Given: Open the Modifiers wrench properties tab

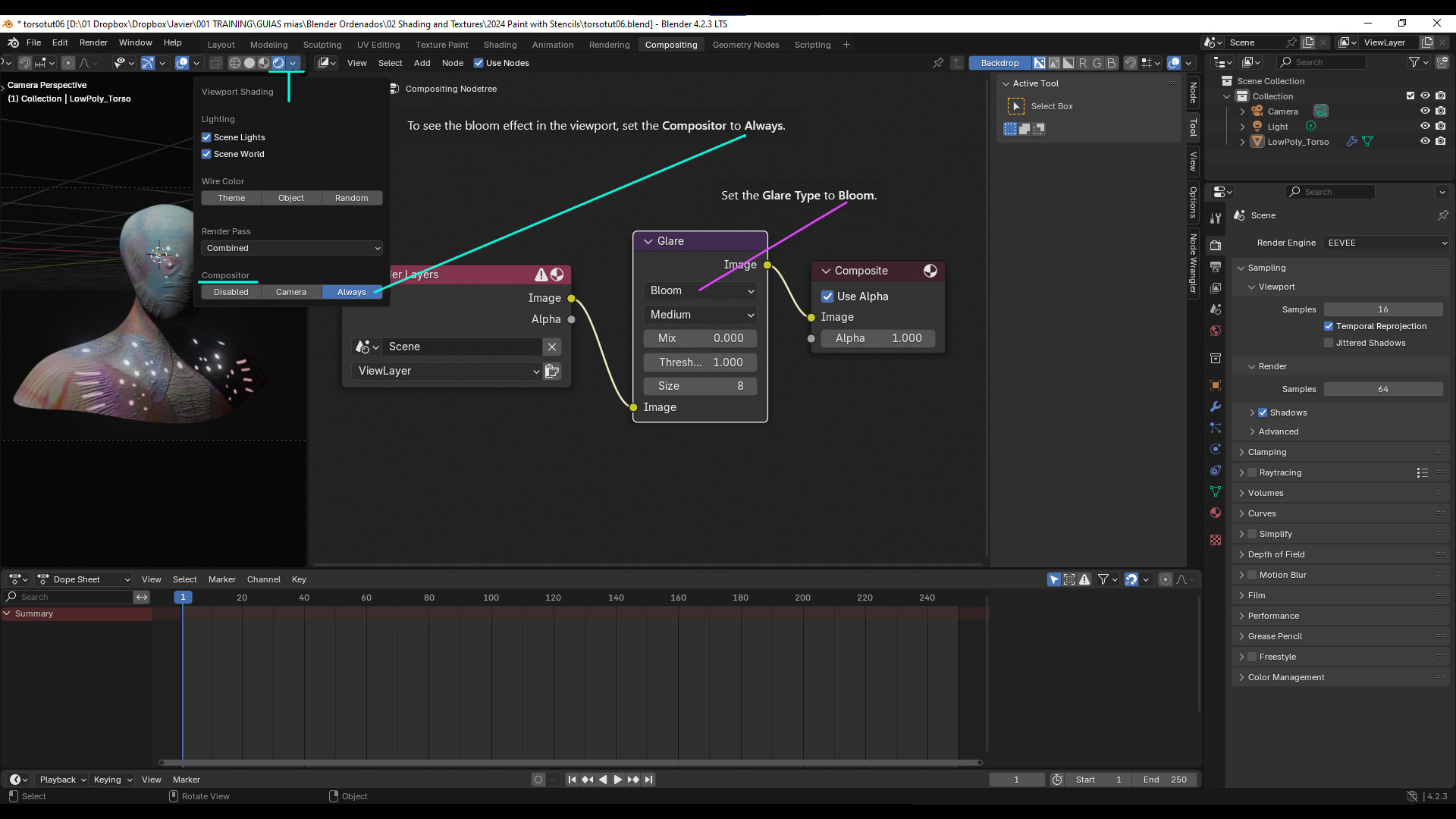Looking at the screenshot, I should point(1216,406).
